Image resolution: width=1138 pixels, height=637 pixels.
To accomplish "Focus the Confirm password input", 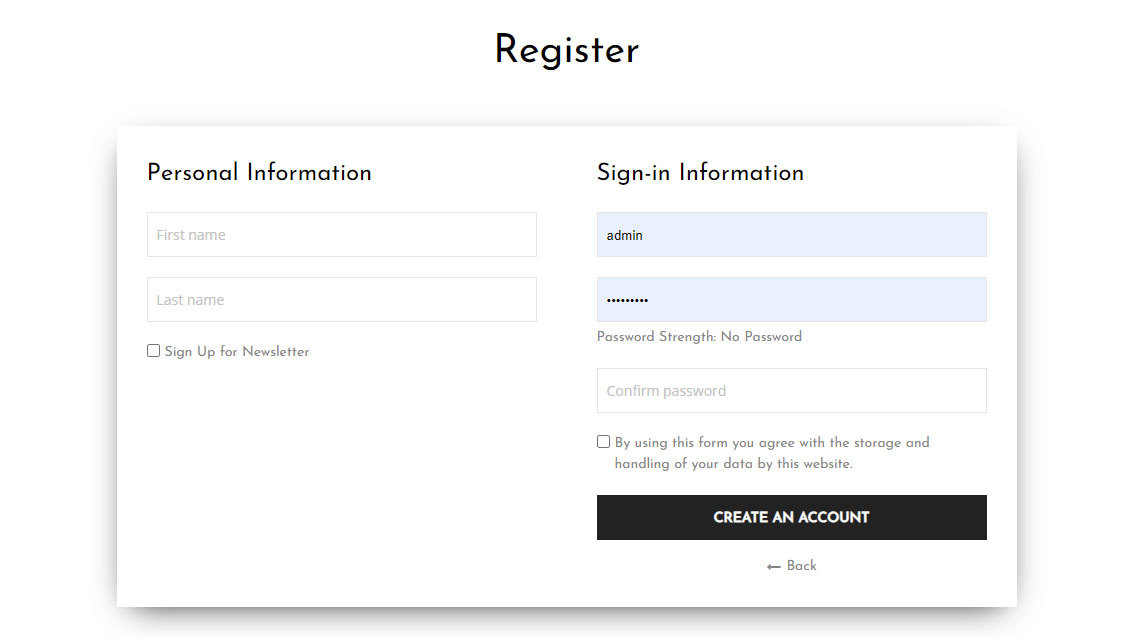I will [791, 391].
